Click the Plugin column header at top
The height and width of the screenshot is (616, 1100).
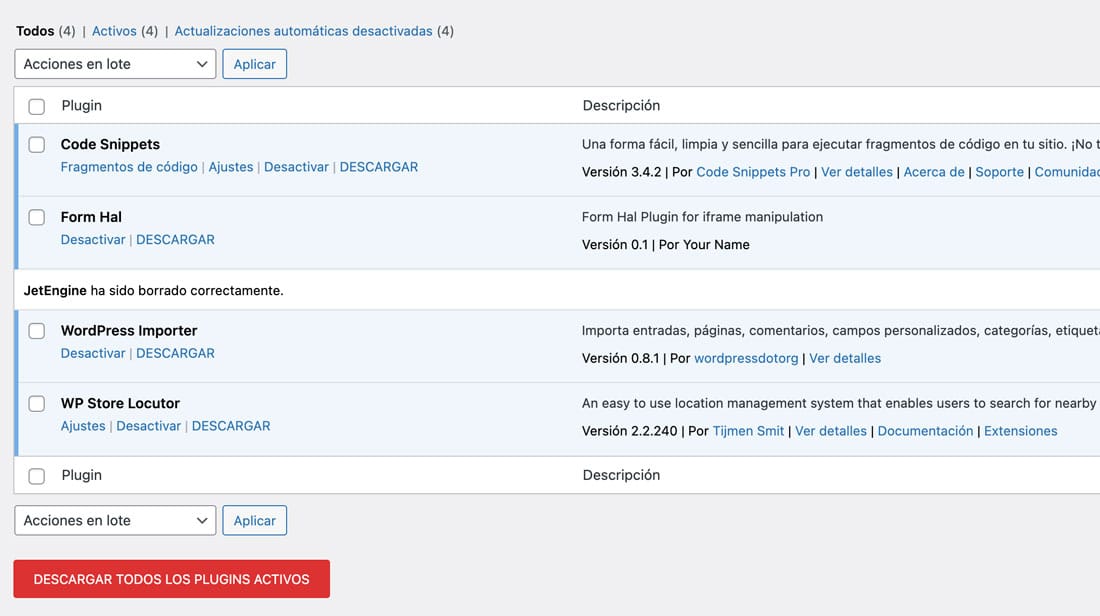[x=81, y=105]
